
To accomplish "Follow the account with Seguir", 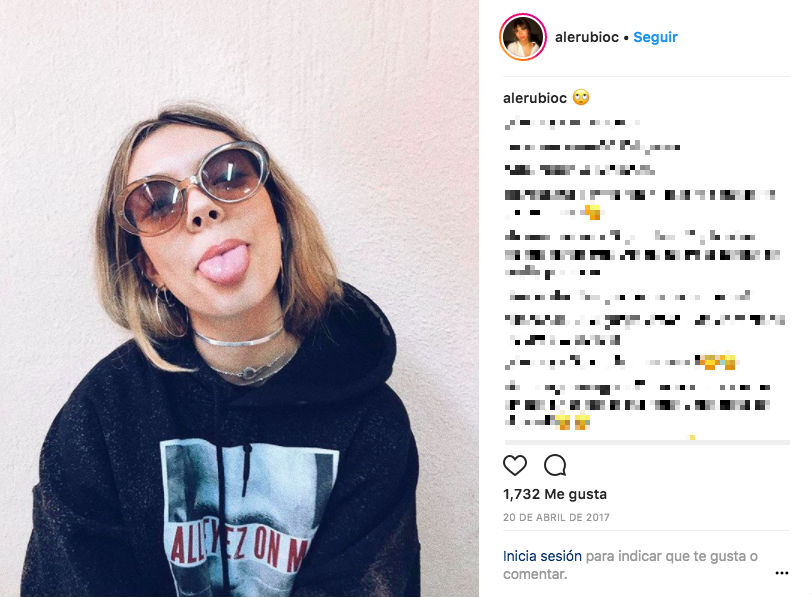I will [x=655, y=37].
